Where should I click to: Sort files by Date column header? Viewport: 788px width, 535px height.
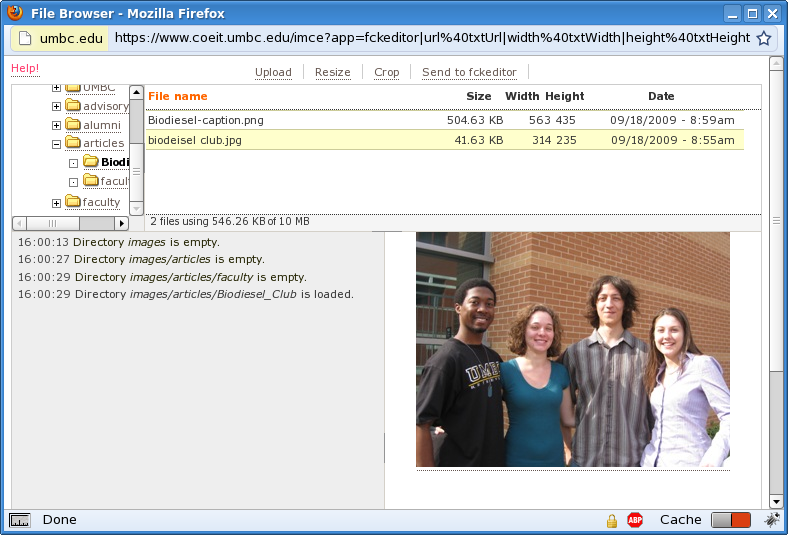[661, 96]
